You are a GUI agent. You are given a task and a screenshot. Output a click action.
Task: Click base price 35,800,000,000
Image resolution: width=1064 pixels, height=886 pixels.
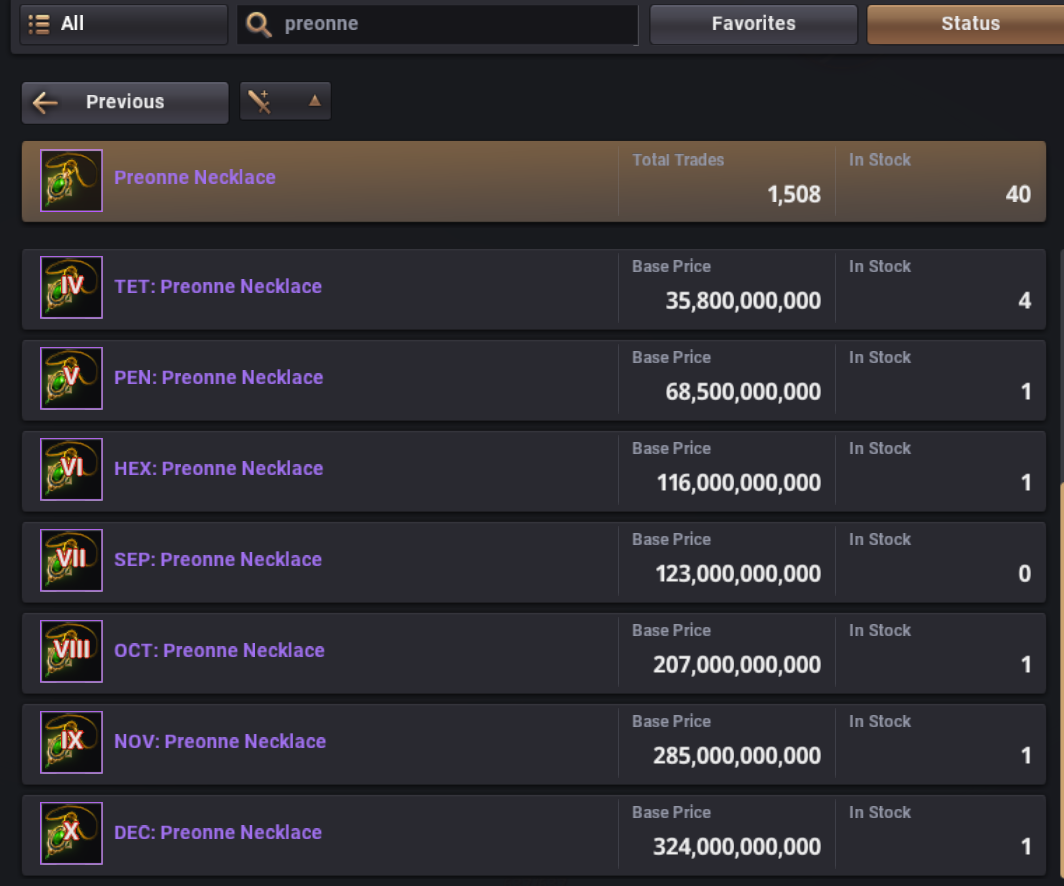click(x=743, y=301)
